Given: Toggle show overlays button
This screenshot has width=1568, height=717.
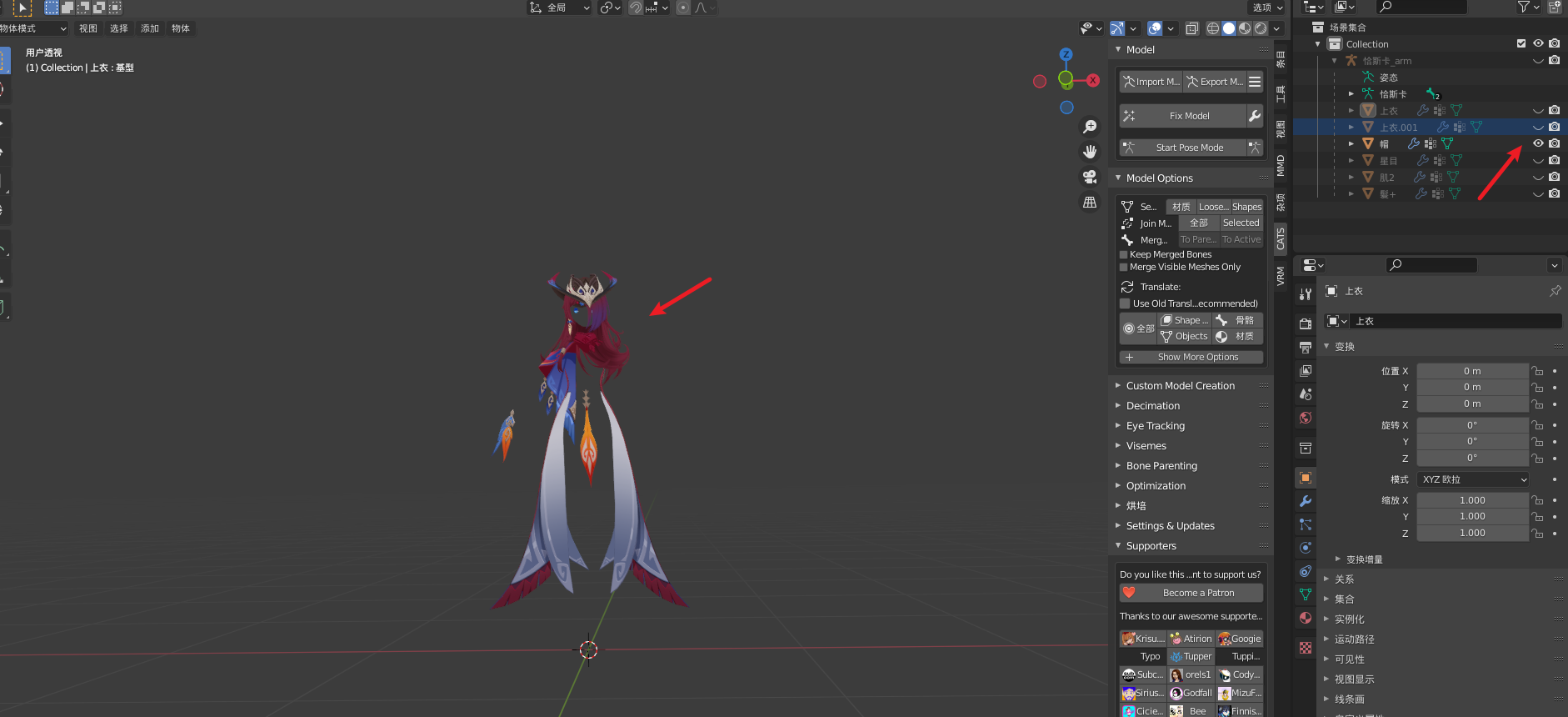Looking at the screenshot, I should (1155, 28).
